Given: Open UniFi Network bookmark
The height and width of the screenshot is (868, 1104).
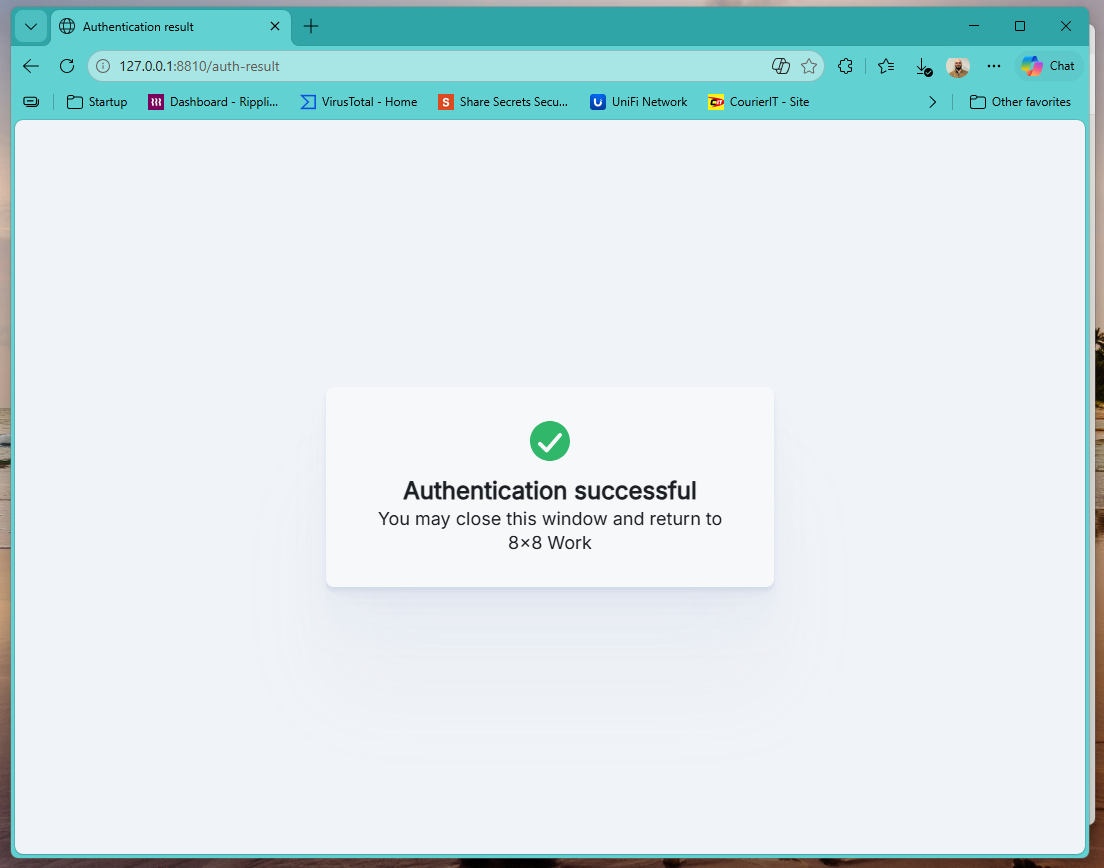Looking at the screenshot, I should 639,102.
